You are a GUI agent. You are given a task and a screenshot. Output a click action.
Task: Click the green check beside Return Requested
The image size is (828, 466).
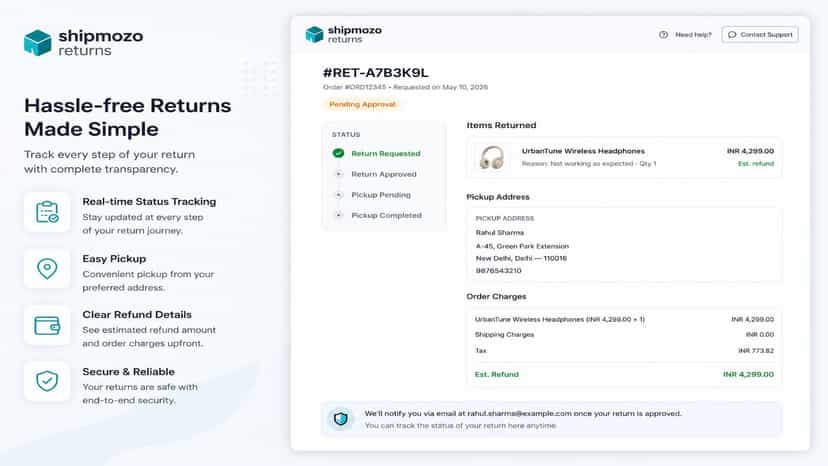338,153
